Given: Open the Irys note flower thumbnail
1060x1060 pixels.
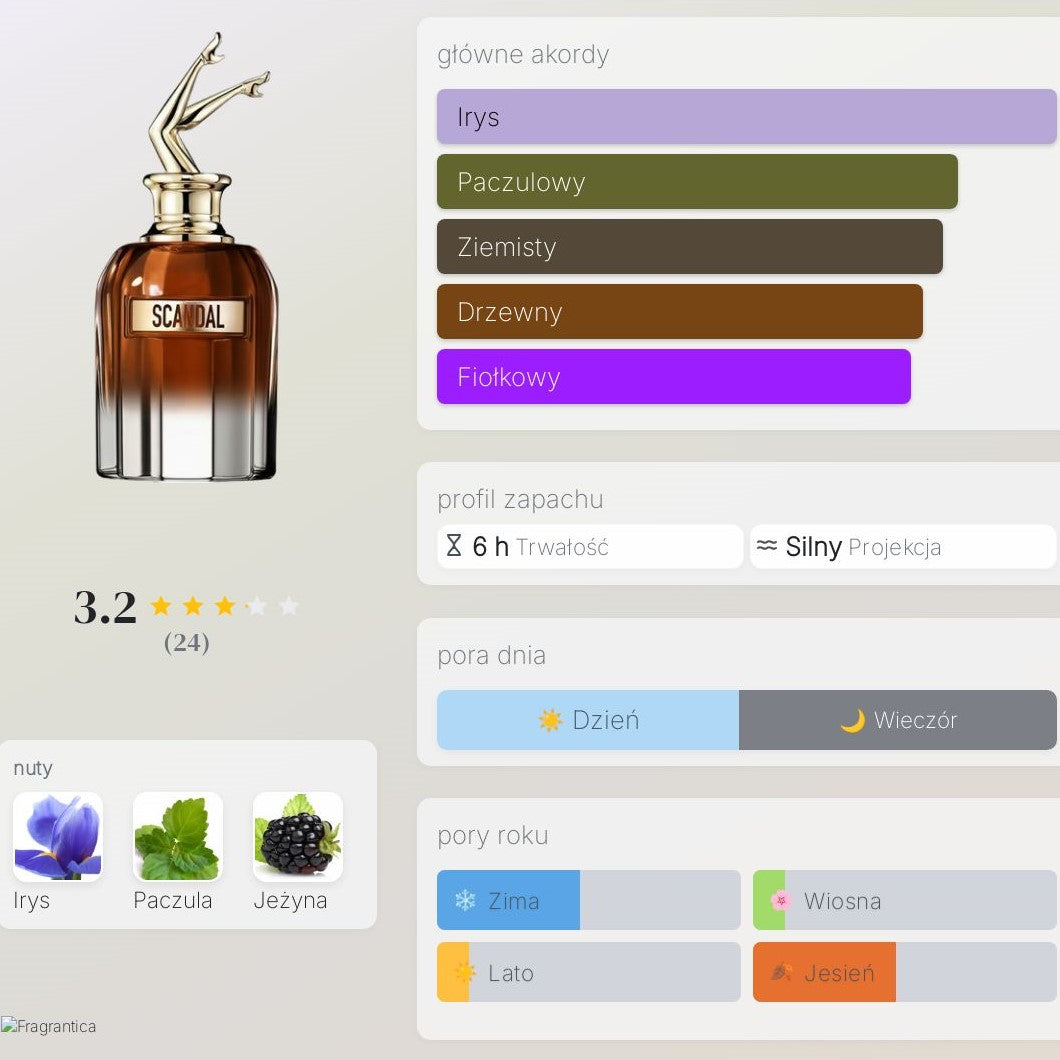Looking at the screenshot, I should pyautogui.click(x=58, y=837).
